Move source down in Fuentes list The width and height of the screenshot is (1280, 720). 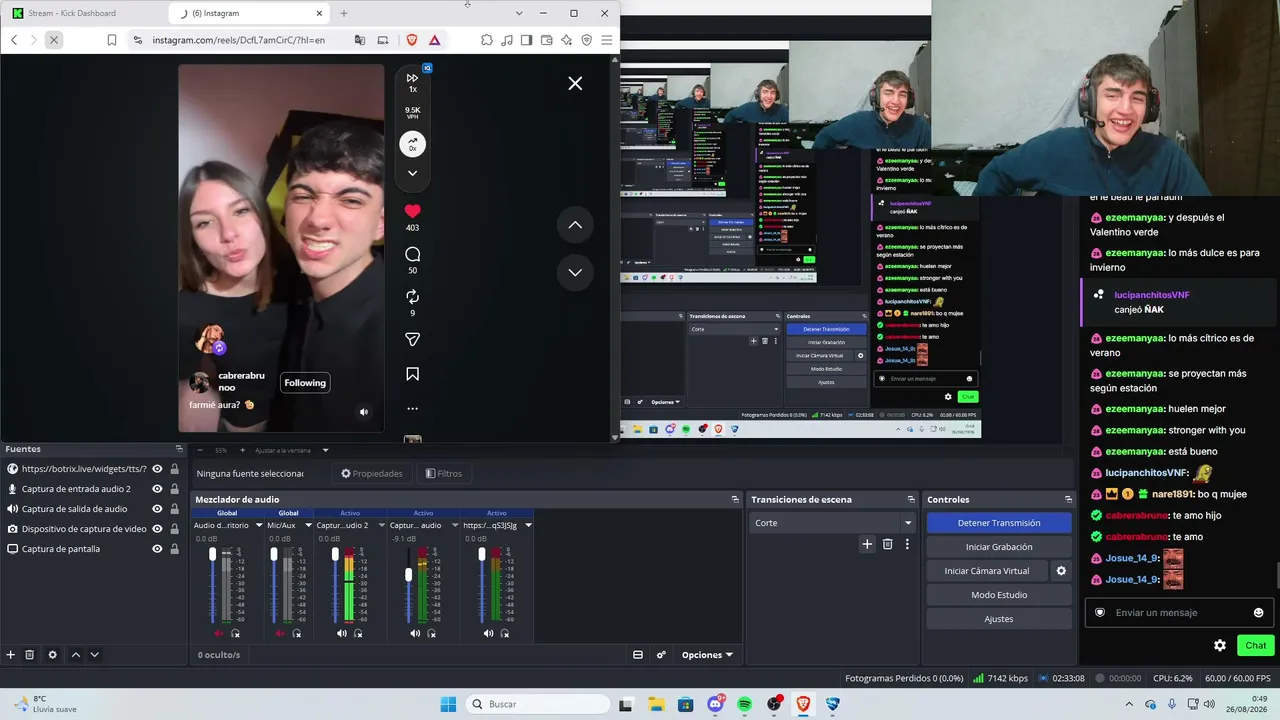[94, 655]
